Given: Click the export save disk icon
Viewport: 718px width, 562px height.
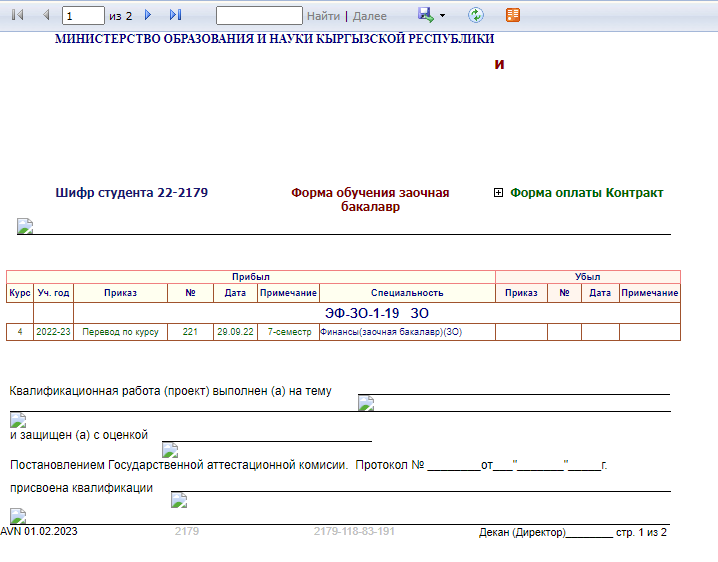Looking at the screenshot, I should [425, 15].
